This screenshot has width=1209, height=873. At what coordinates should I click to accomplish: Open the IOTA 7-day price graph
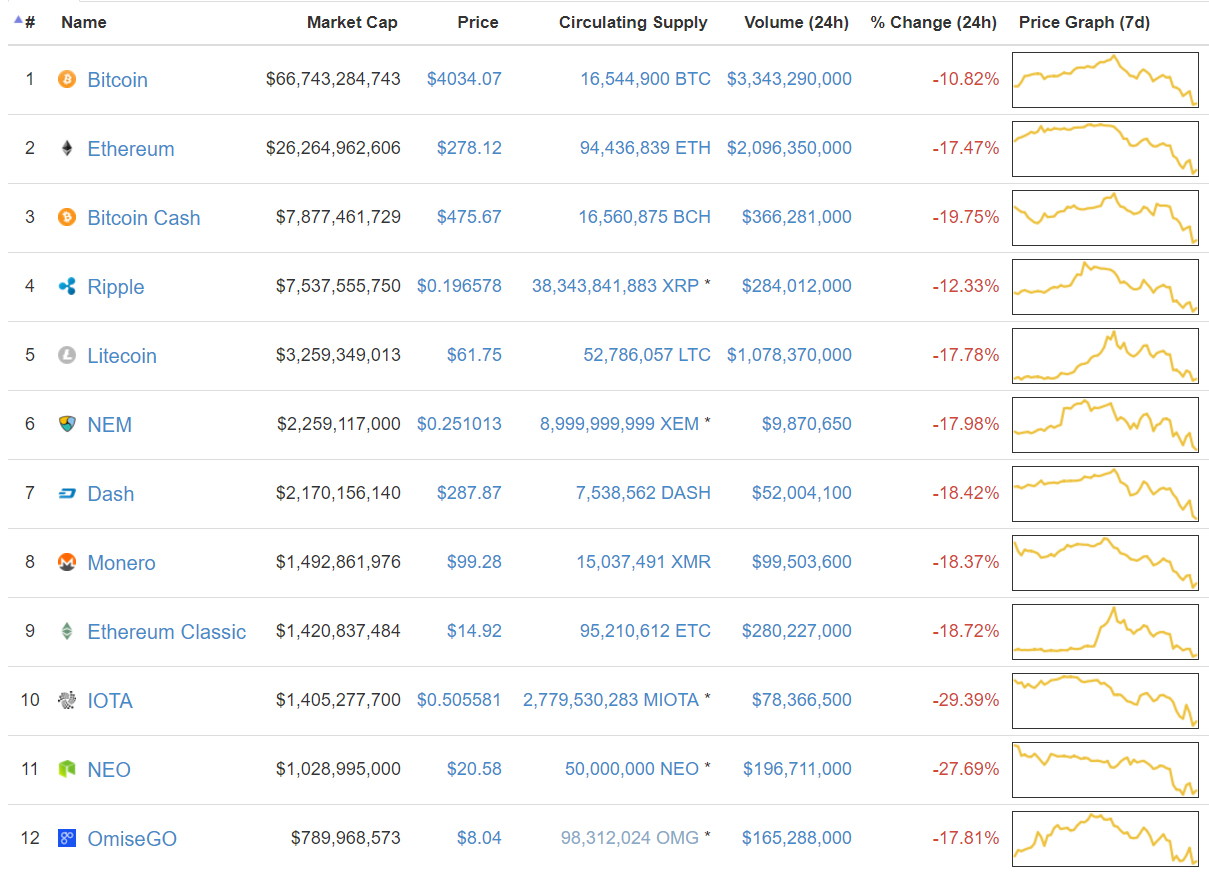pos(1105,701)
